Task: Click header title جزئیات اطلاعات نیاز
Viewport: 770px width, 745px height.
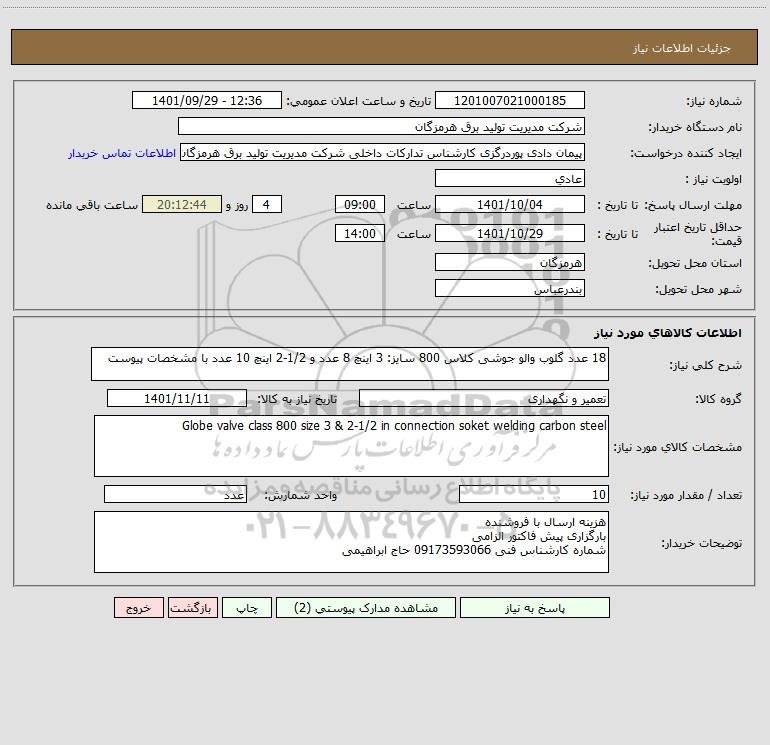Action: [x=682, y=48]
